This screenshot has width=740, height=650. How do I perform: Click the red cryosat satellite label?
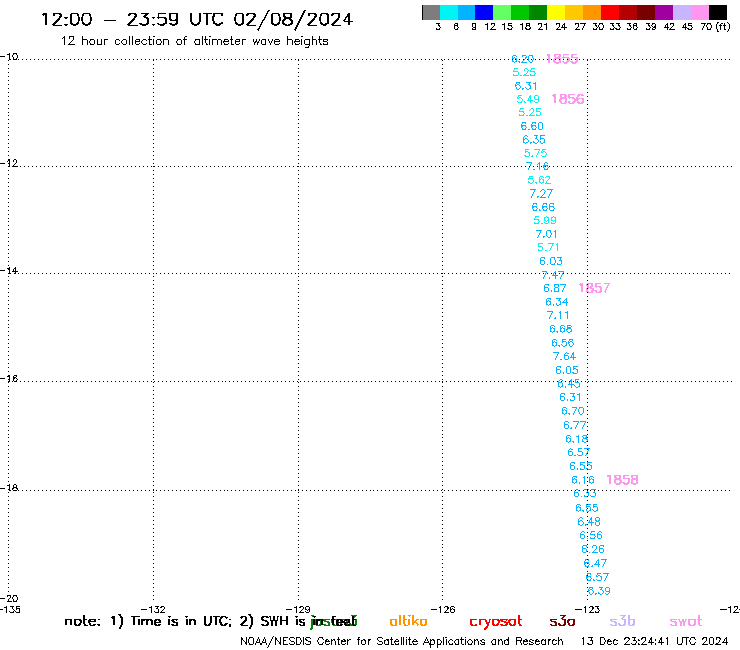click(496, 622)
